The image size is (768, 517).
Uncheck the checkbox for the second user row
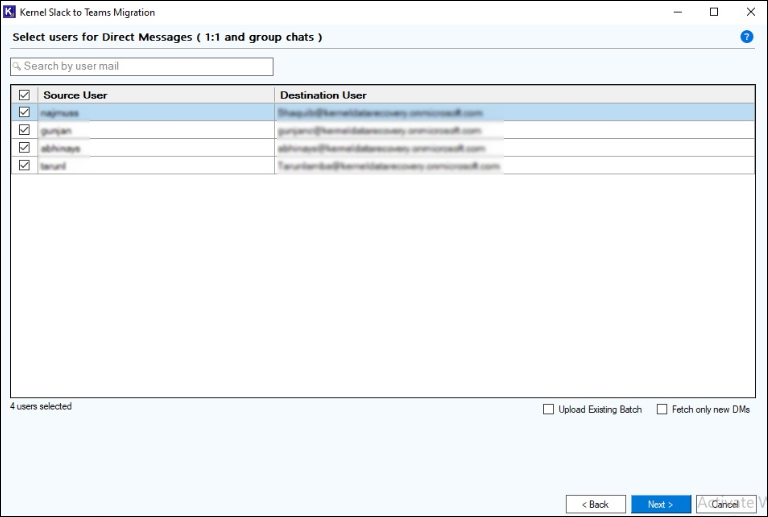(24, 130)
